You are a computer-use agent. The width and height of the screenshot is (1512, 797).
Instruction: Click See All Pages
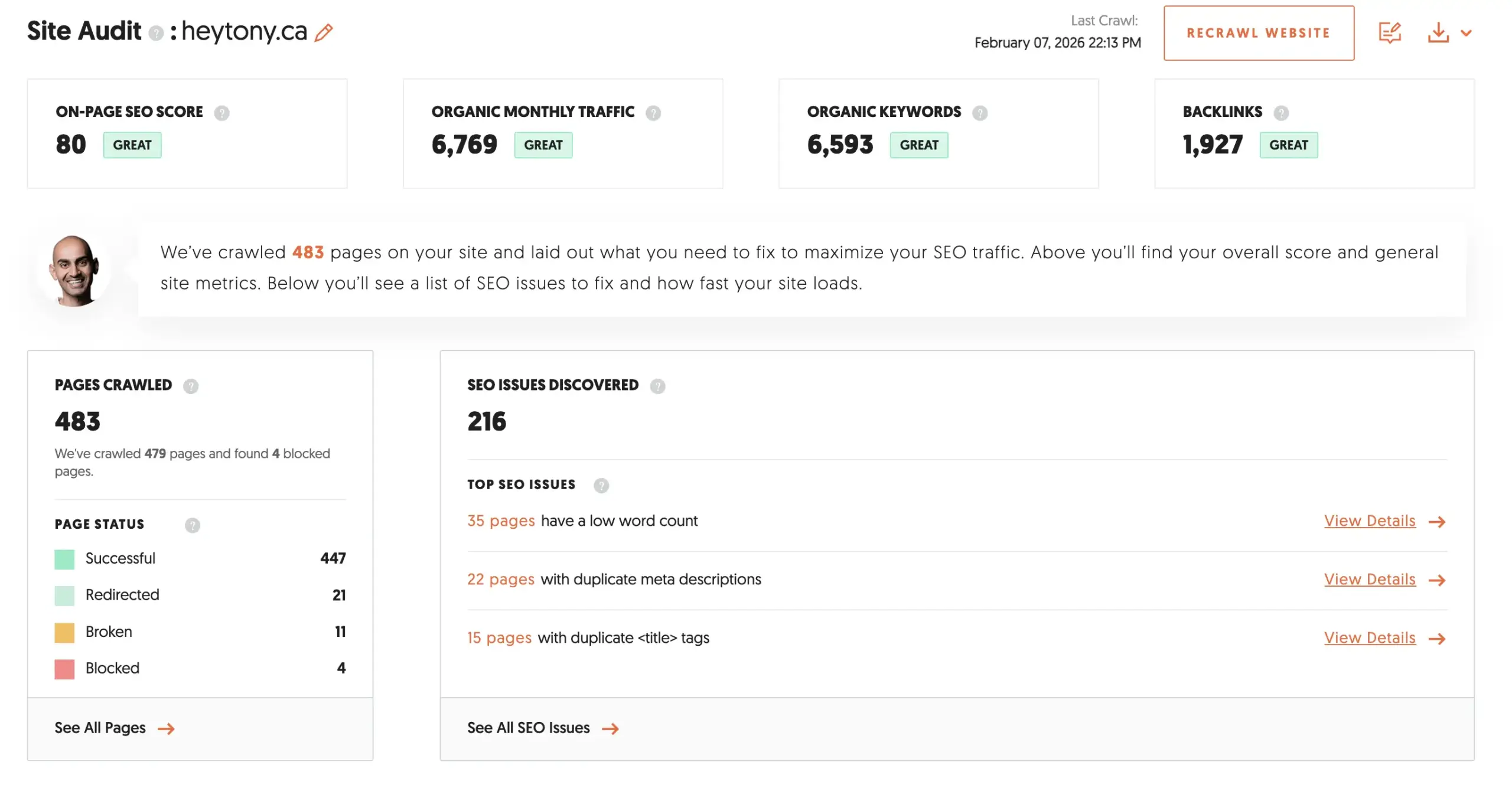point(99,728)
